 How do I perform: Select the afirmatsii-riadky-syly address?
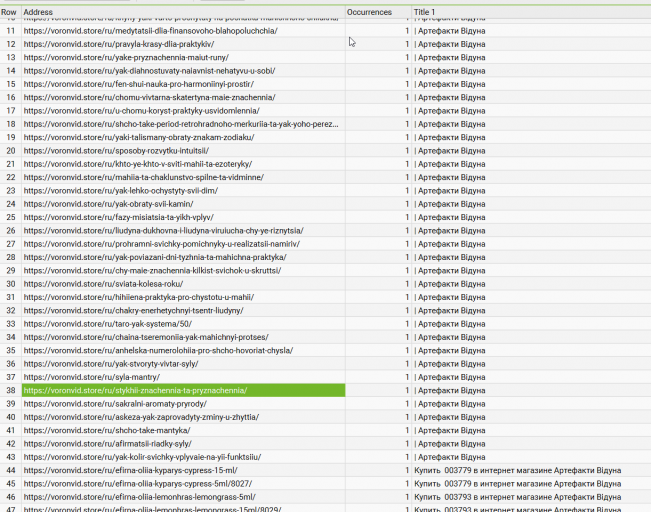[108, 443]
